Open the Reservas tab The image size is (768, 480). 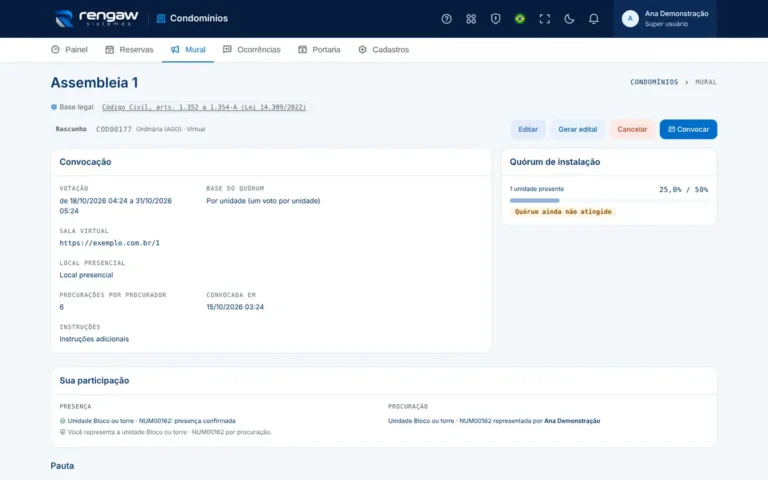pos(129,49)
